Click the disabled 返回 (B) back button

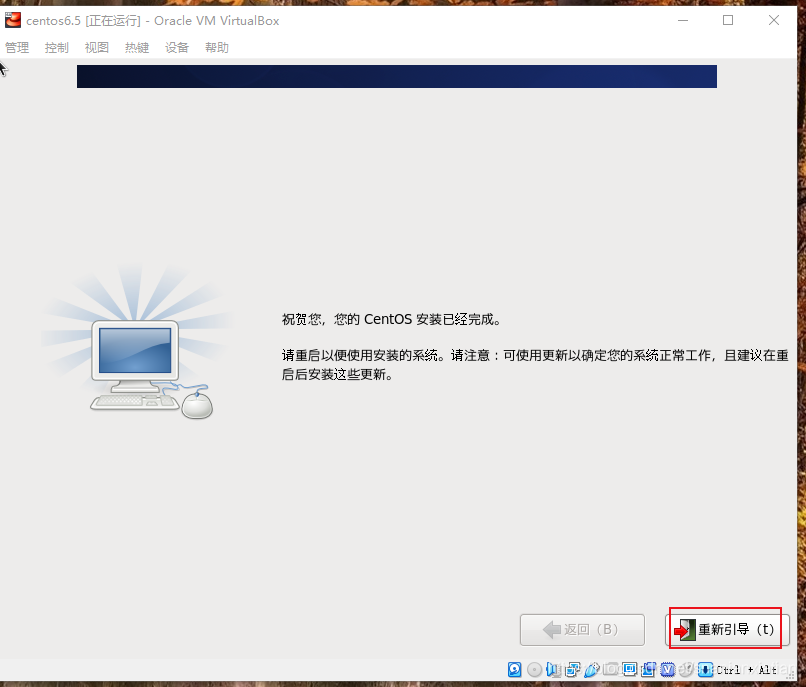(x=582, y=629)
